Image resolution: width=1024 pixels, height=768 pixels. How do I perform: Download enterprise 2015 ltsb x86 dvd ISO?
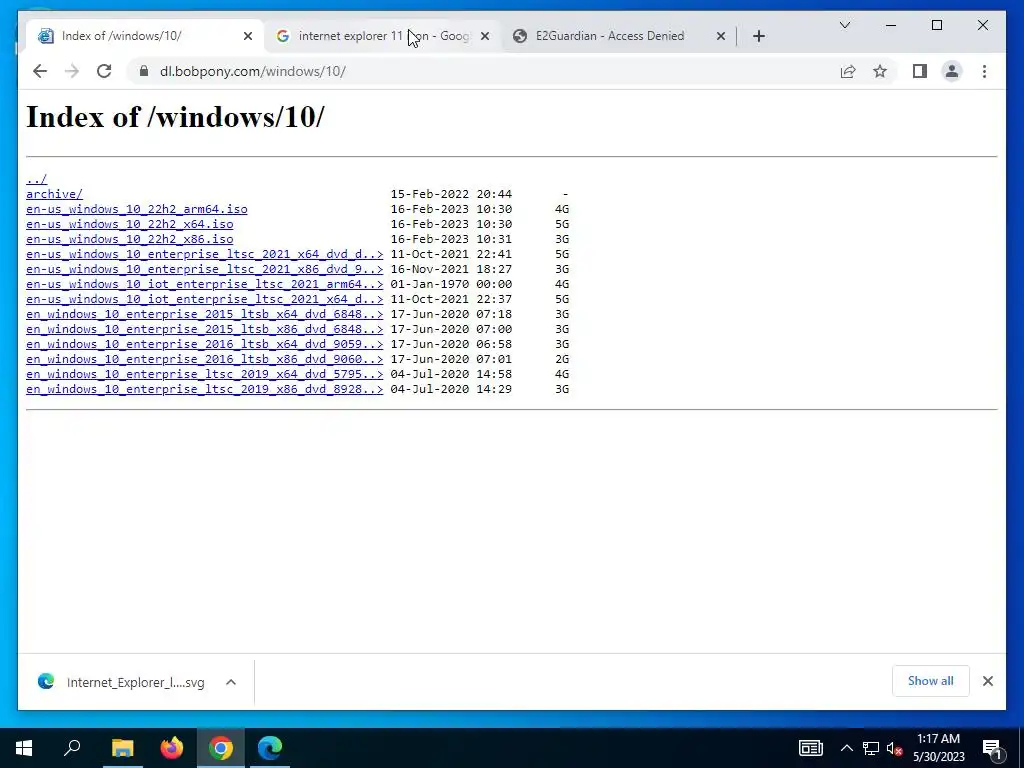[204, 329]
